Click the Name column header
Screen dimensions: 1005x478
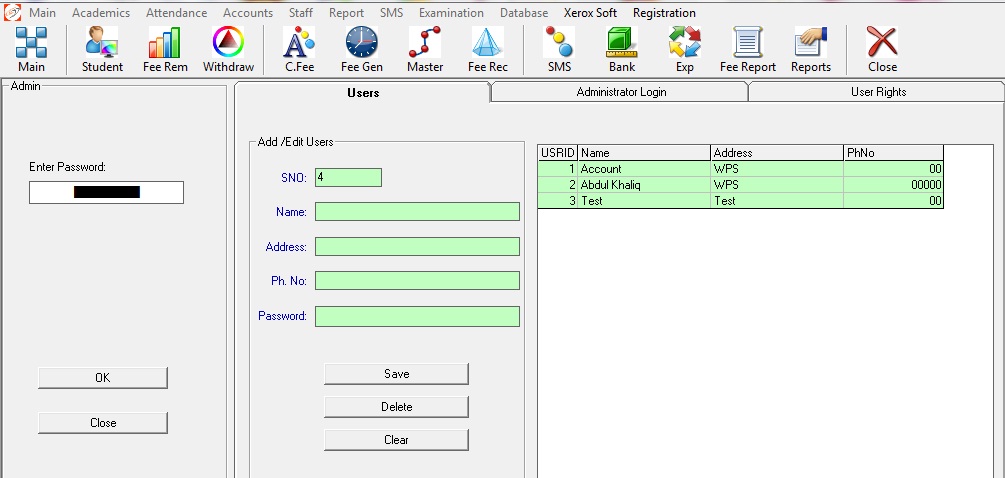tap(644, 152)
